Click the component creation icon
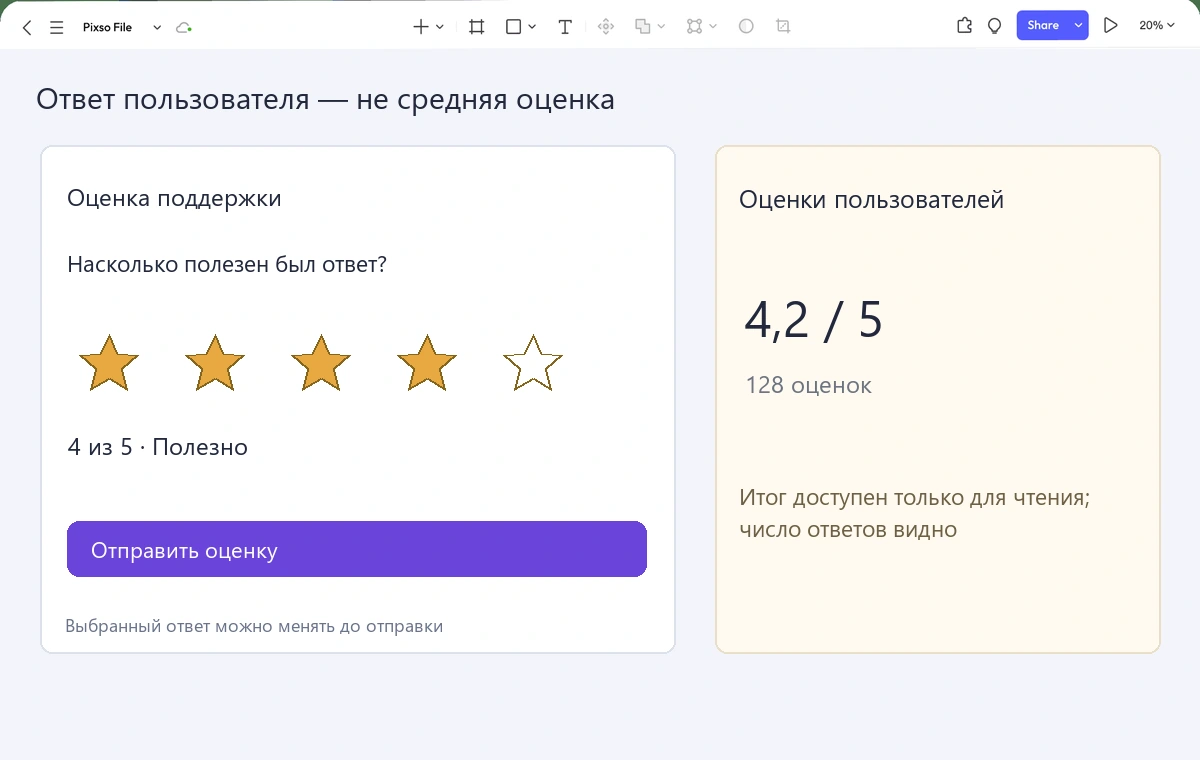This screenshot has width=1200, height=760. [605, 27]
